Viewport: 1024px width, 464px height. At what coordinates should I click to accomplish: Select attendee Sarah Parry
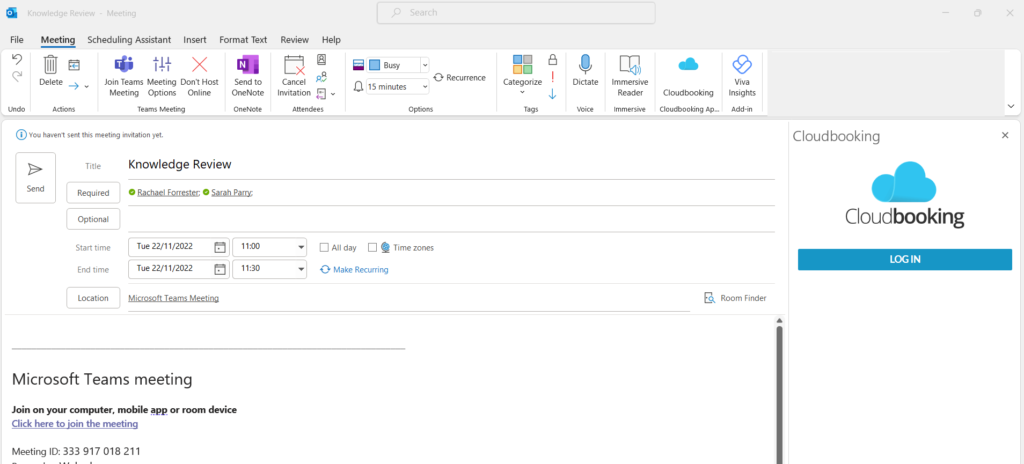[x=231, y=193]
